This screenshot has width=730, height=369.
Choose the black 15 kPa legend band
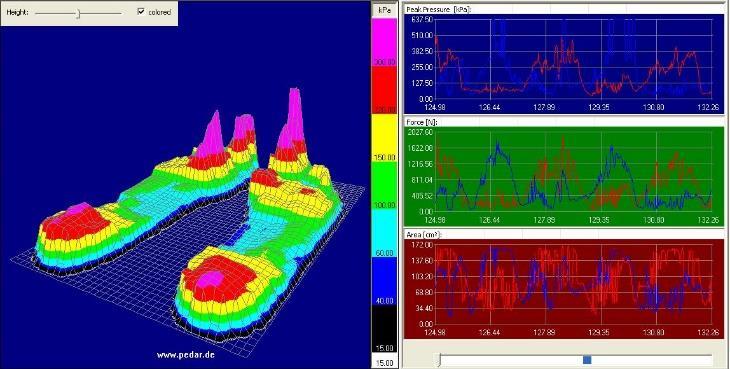(x=384, y=329)
